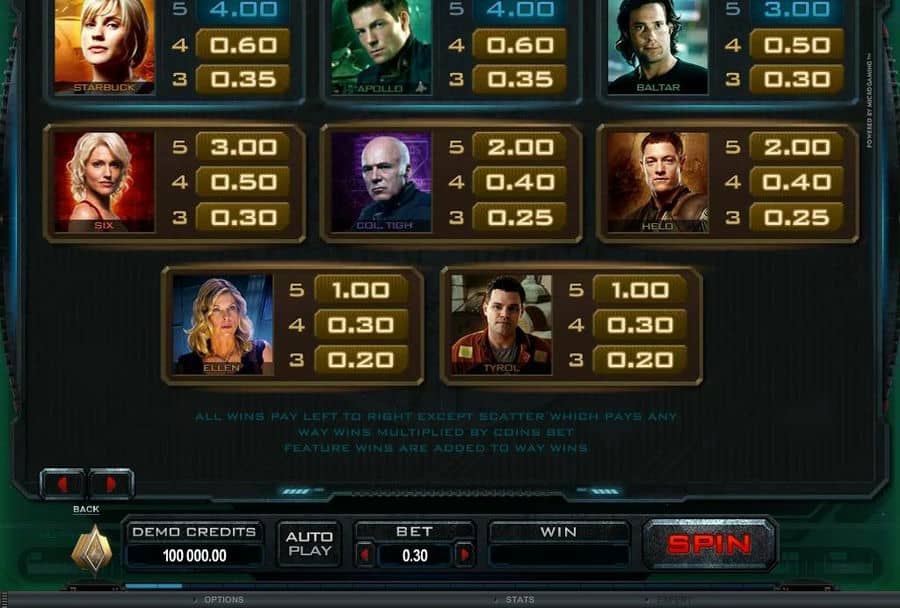Select the Starbuck character portrait
Image resolution: width=900 pixels, height=608 pixels.
104,47
